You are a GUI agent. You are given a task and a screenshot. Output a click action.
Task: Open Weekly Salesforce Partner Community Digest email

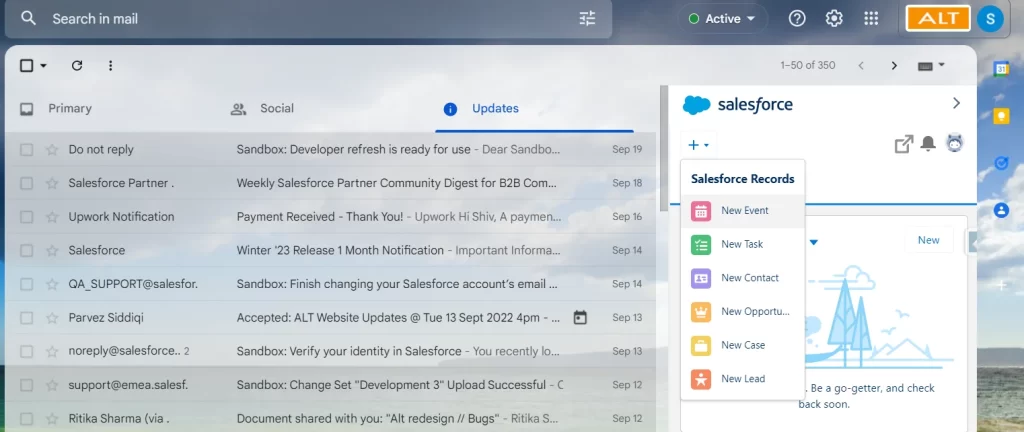point(330,183)
